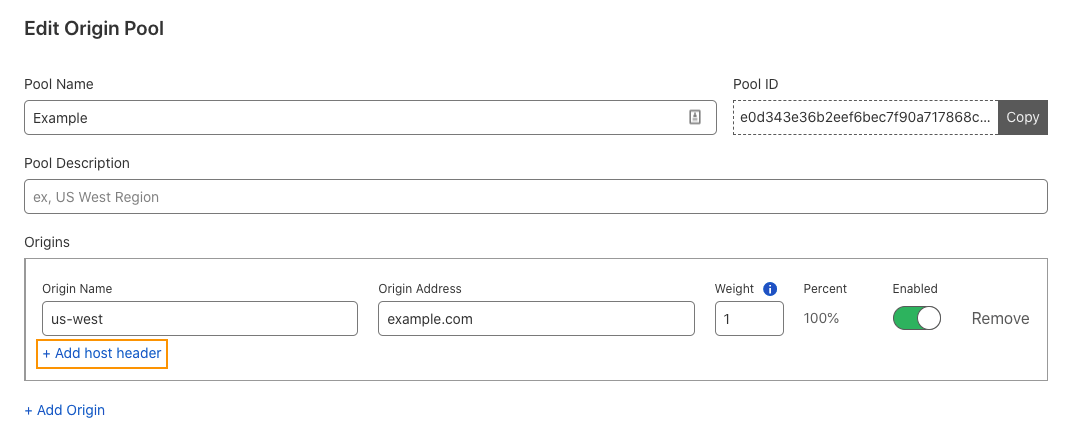Click the Origin Address field showing example.com
The width and height of the screenshot is (1068, 437).
pos(536,319)
